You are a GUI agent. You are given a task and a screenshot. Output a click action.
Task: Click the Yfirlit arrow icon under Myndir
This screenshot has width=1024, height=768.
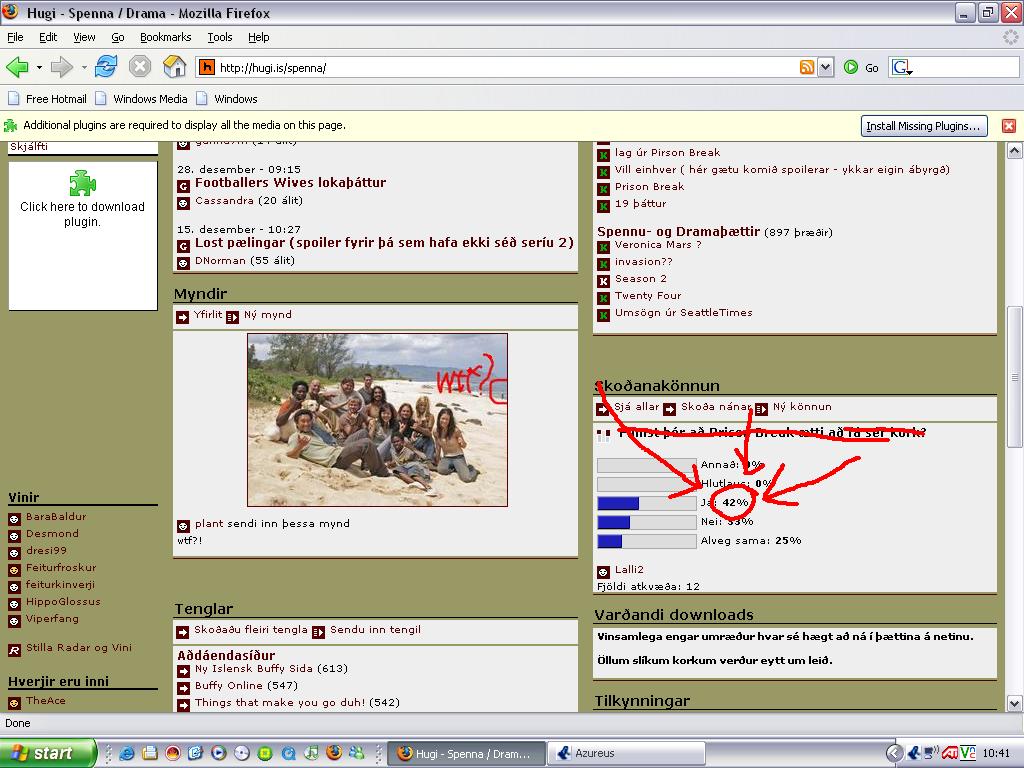pyautogui.click(x=183, y=317)
